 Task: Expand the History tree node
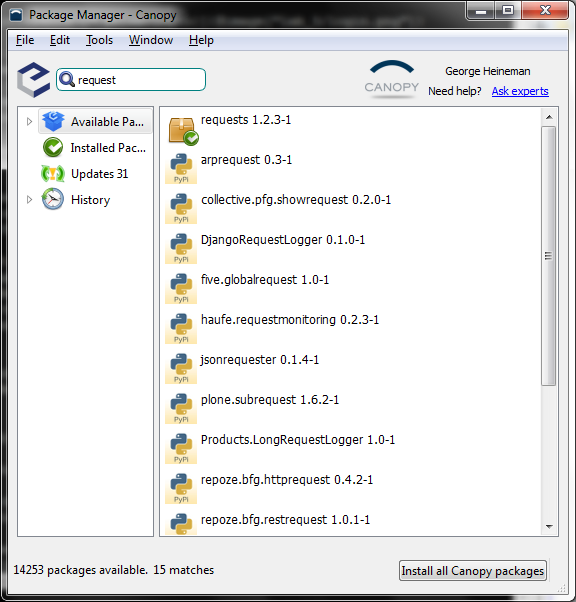[29, 200]
